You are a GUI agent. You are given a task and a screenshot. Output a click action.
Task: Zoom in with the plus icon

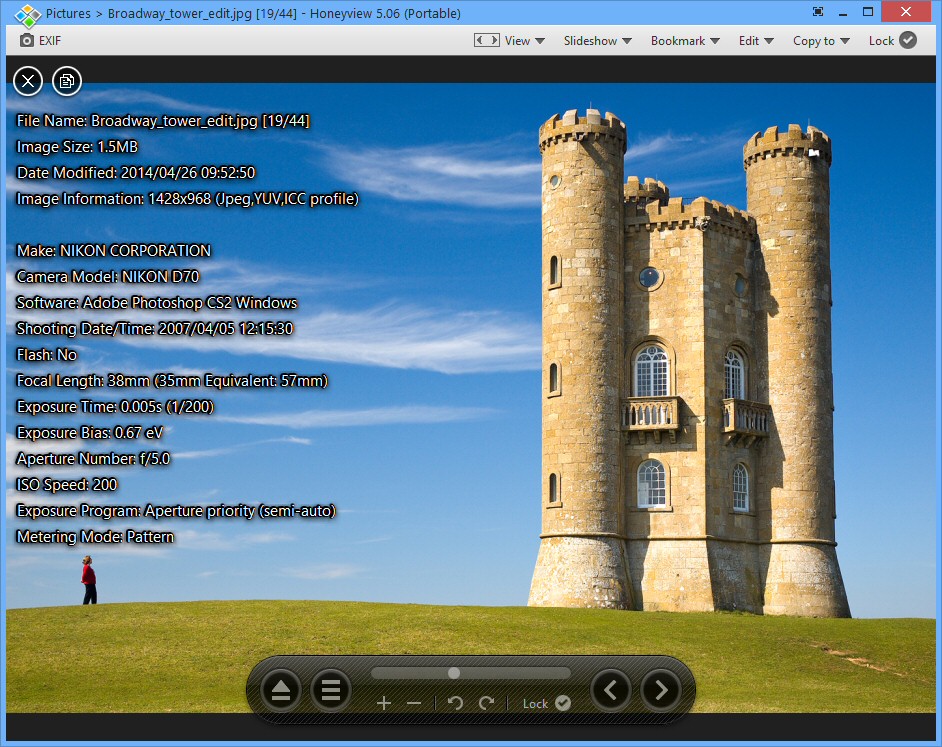coord(384,703)
